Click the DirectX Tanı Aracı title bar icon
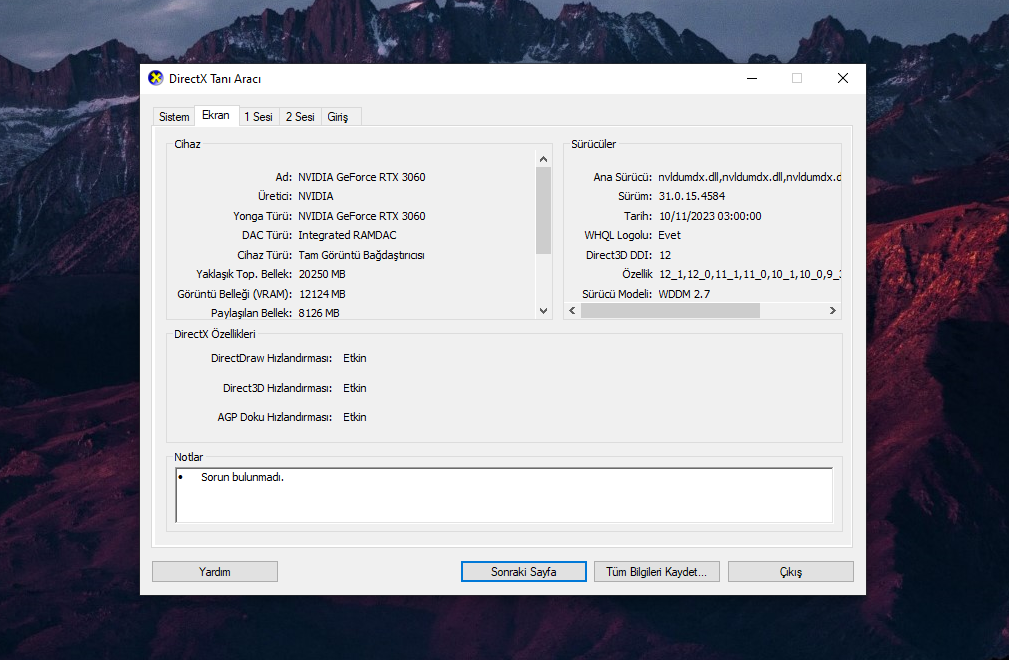 tap(156, 78)
